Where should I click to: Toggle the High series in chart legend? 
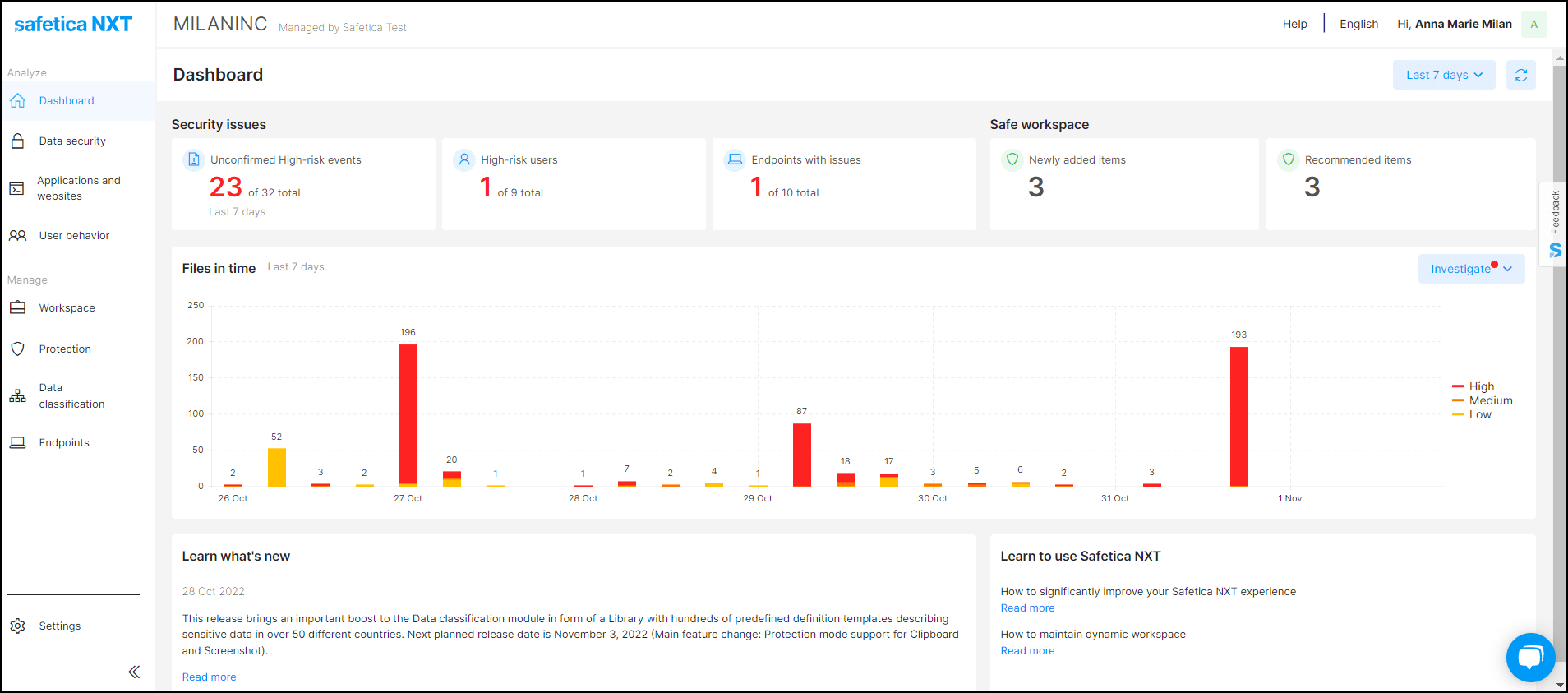(1473, 386)
